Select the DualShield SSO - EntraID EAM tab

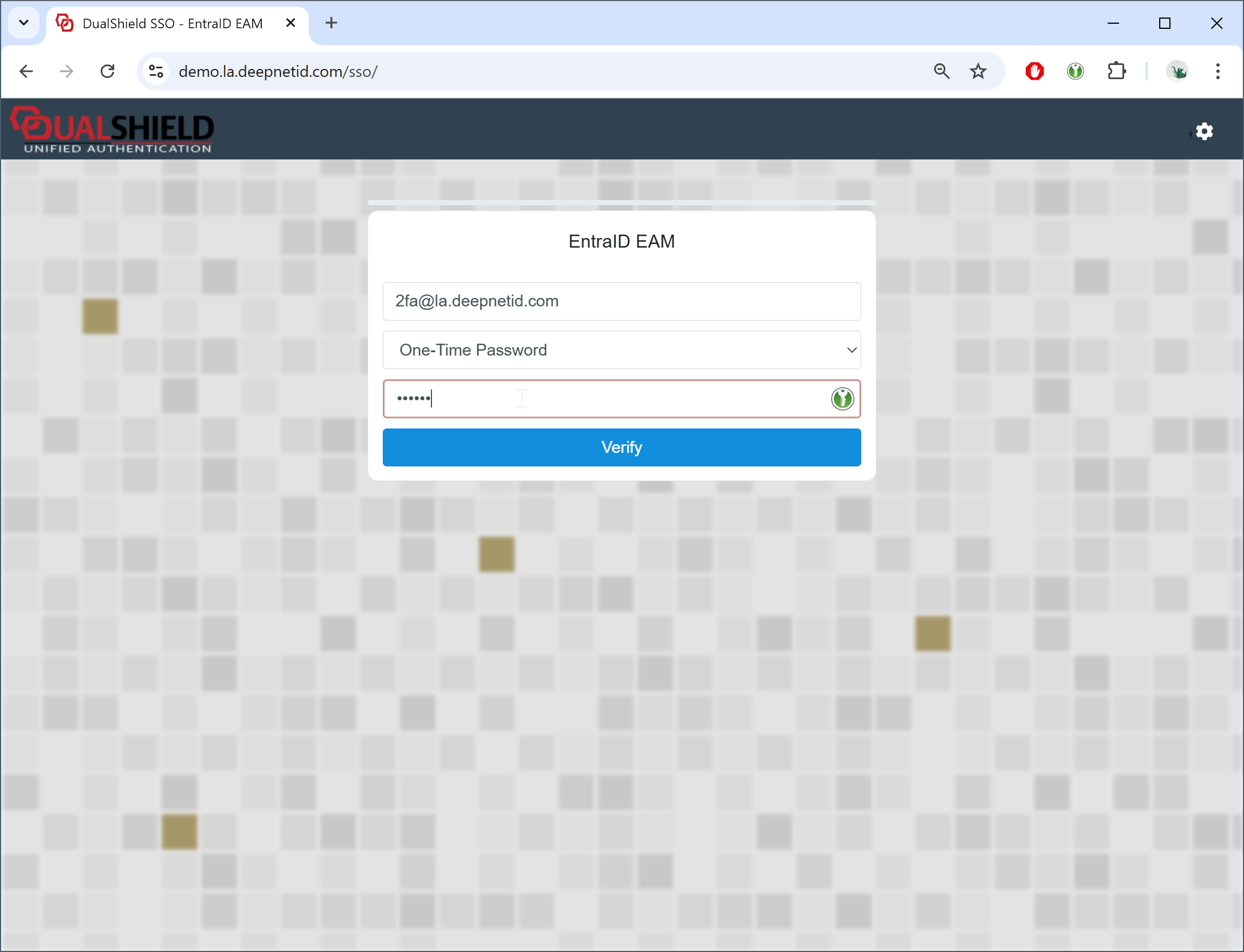[x=172, y=23]
